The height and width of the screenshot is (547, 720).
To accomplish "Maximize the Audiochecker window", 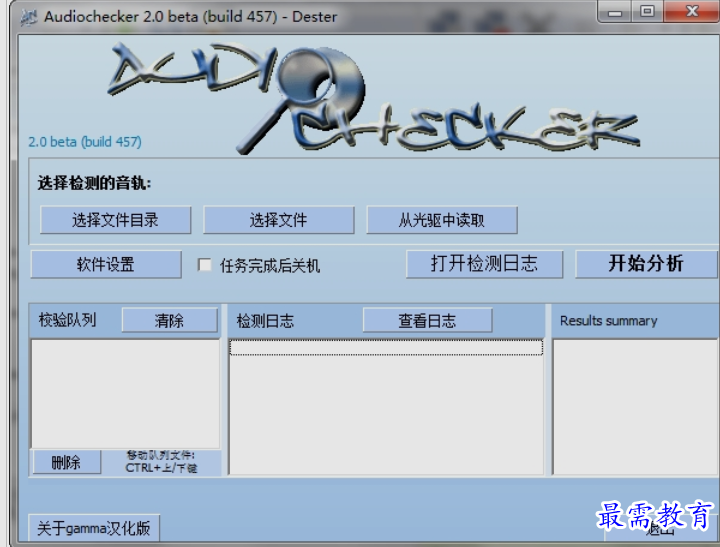I will 647,11.
